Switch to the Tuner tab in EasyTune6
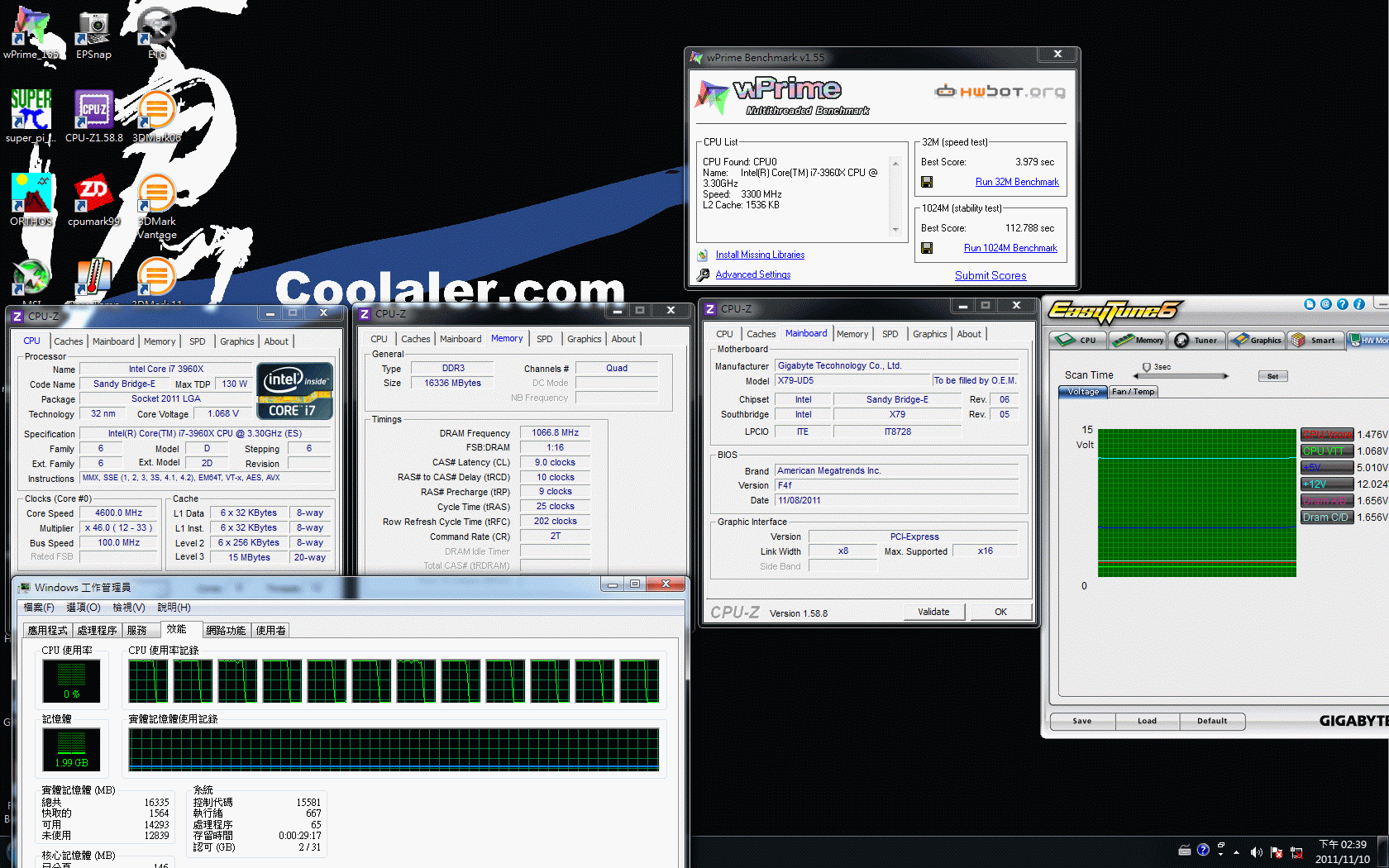This screenshot has height=868, width=1389. 1197,340
